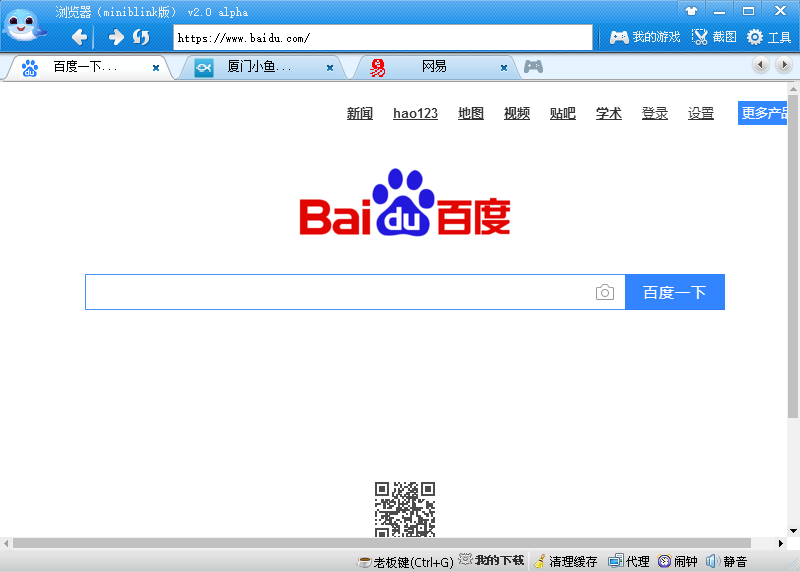Click the address bar URL field
The height and width of the screenshot is (572, 800).
coord(383,38)
